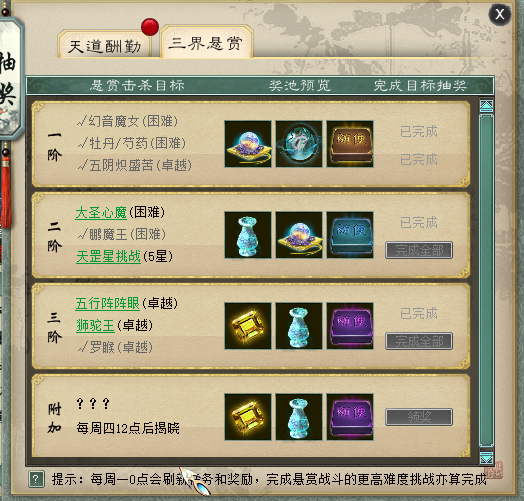Image resolution: width=524 pixels, height=501 pixels.
Task: Click the yellow gem icon in tier three
Action: [248, 326]
